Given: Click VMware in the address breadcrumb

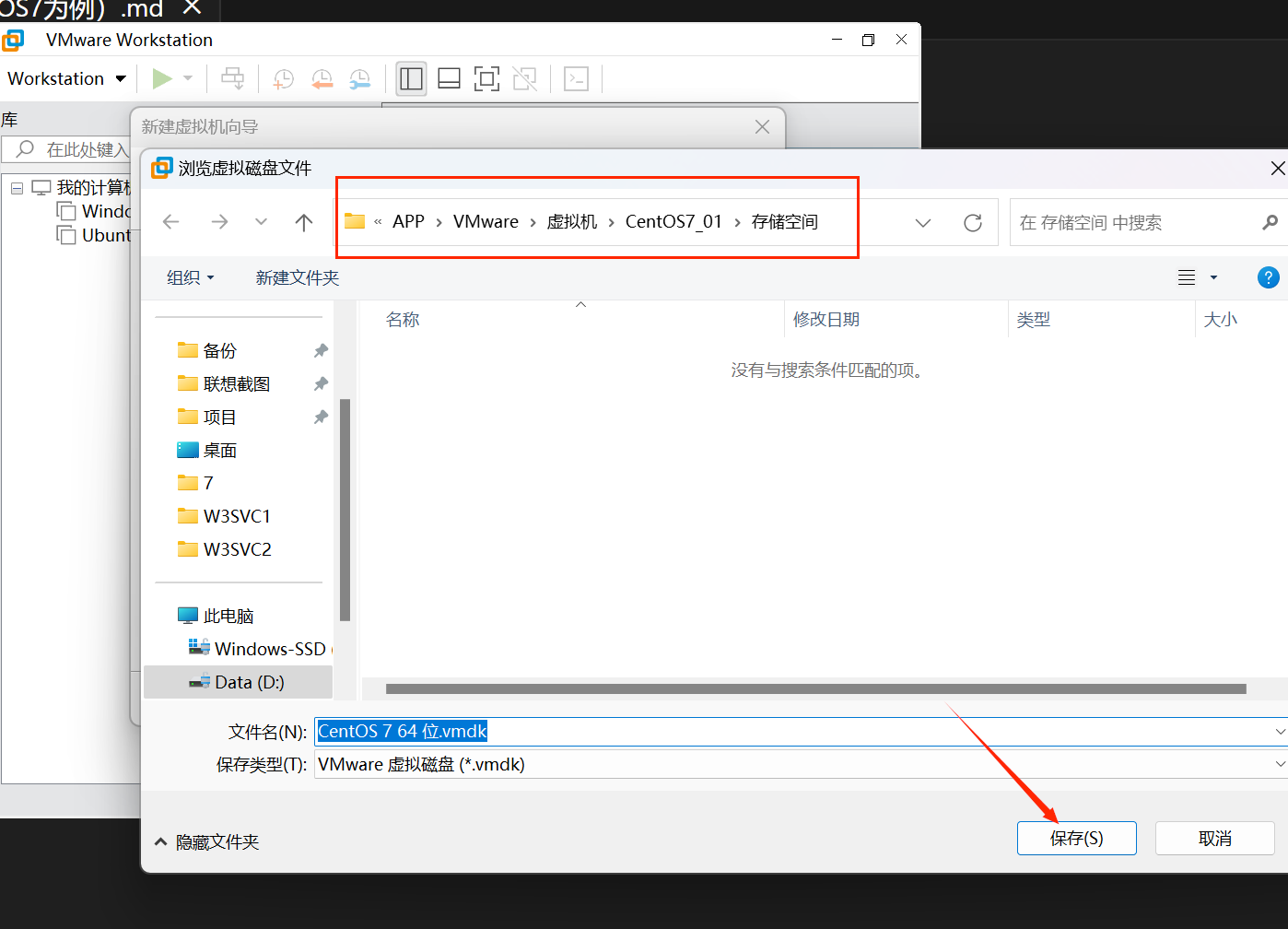Looking at the screenshot, I should 486,222.
